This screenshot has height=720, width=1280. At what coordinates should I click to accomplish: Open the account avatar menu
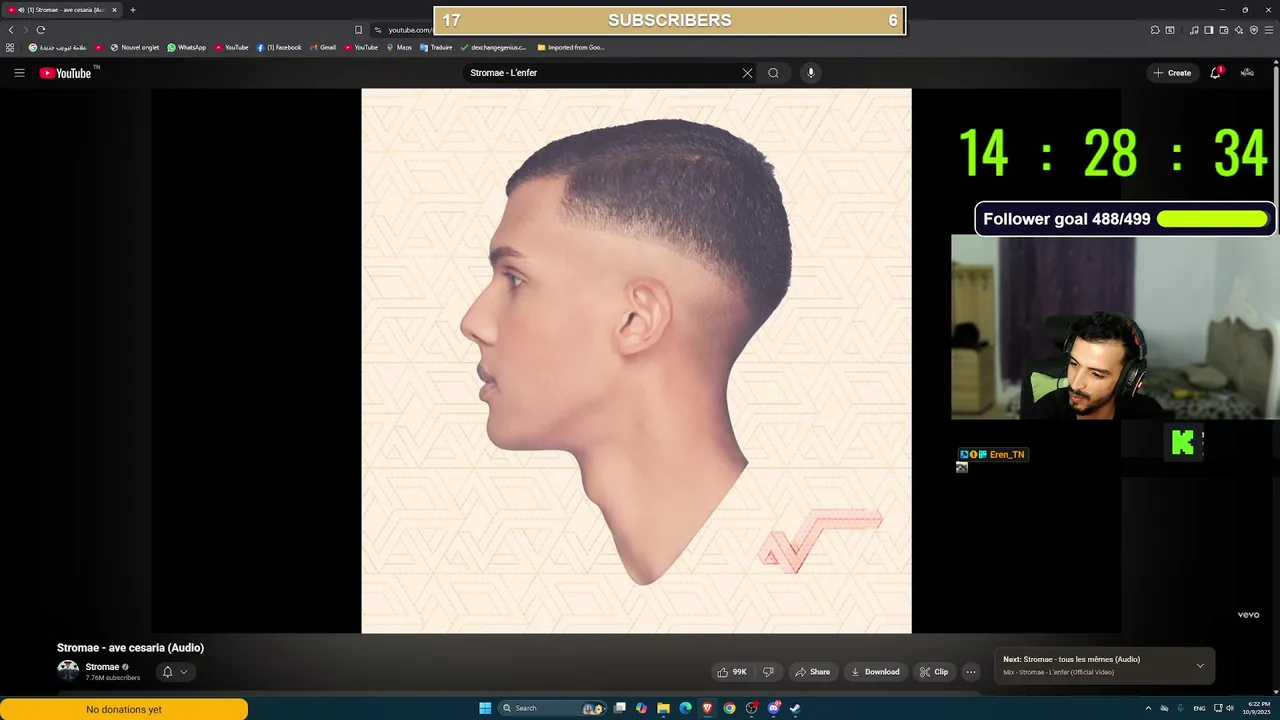1247,73
